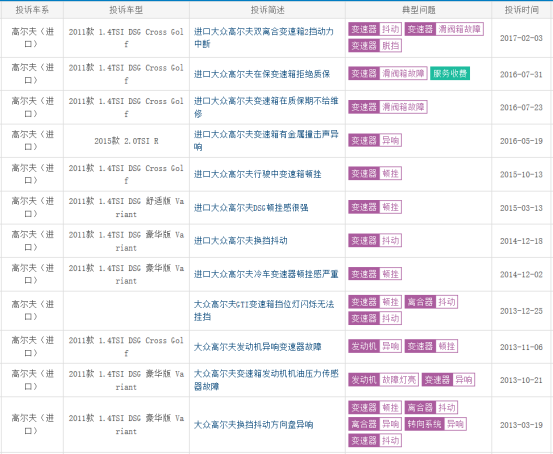Open complaint 大众高尔夫发动机异响变速器故障
The height and width of the screenshot is (454, 553).
tap(257, 347)
